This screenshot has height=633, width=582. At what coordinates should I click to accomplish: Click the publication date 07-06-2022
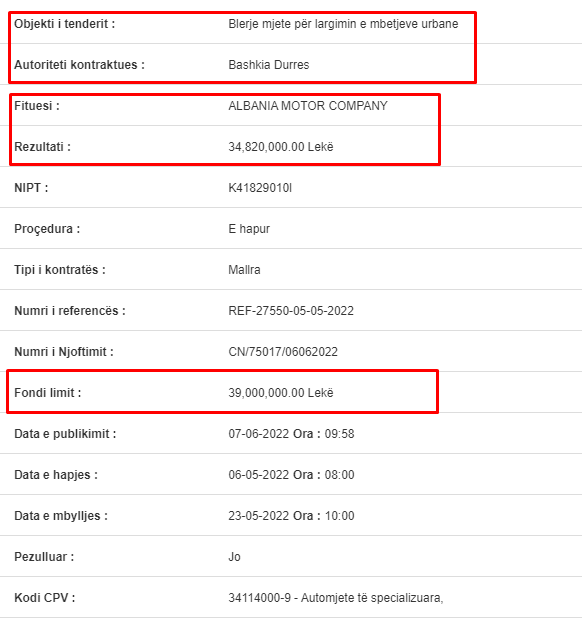coord(259,434)
